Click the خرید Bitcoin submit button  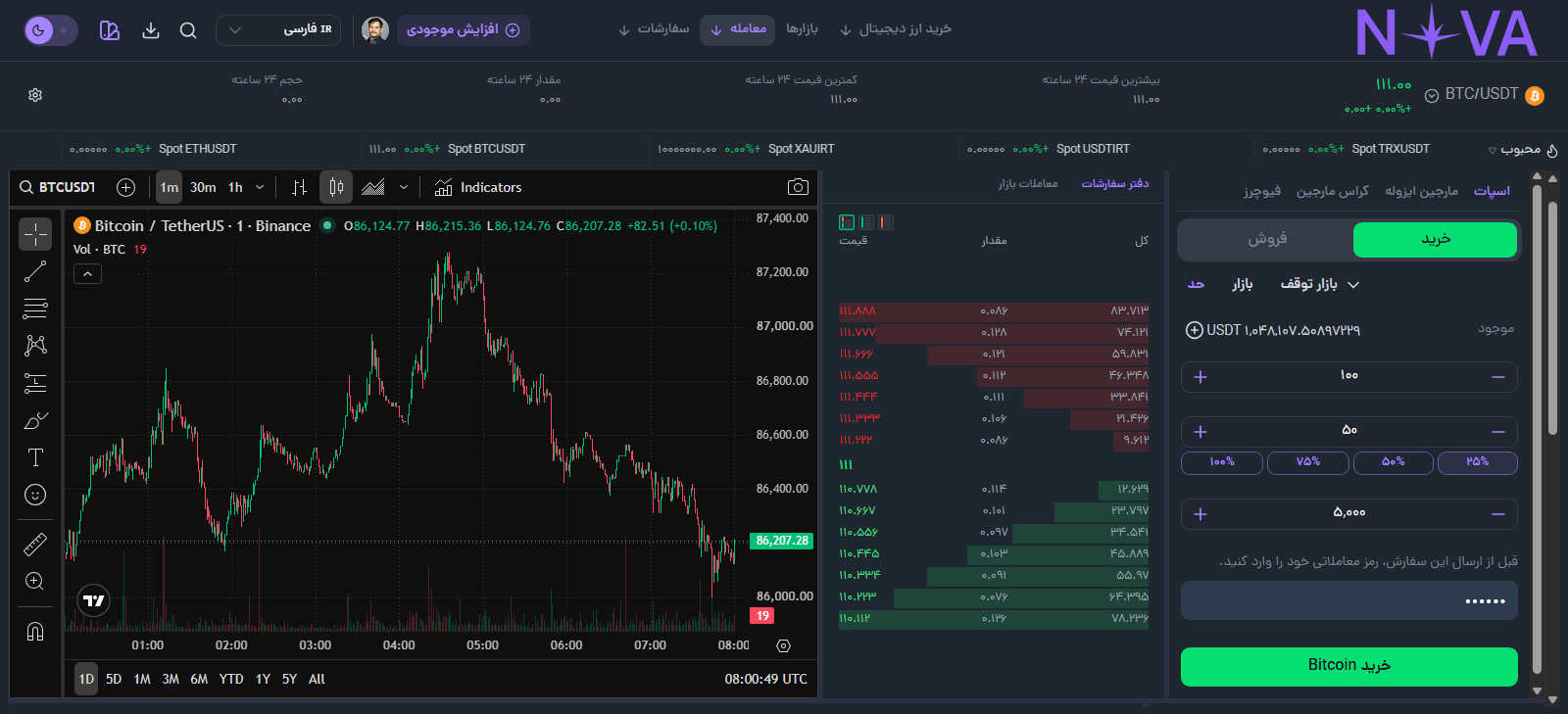click(1348, 666)
